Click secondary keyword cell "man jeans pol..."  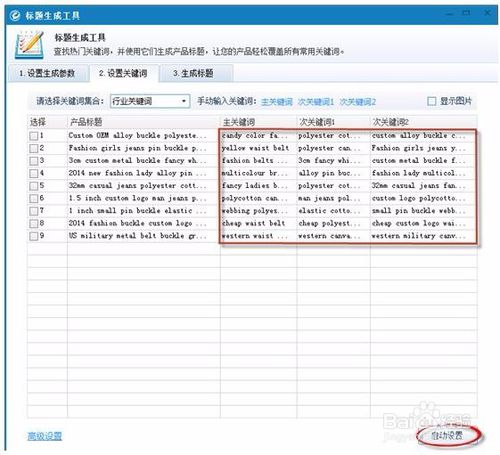329,199
